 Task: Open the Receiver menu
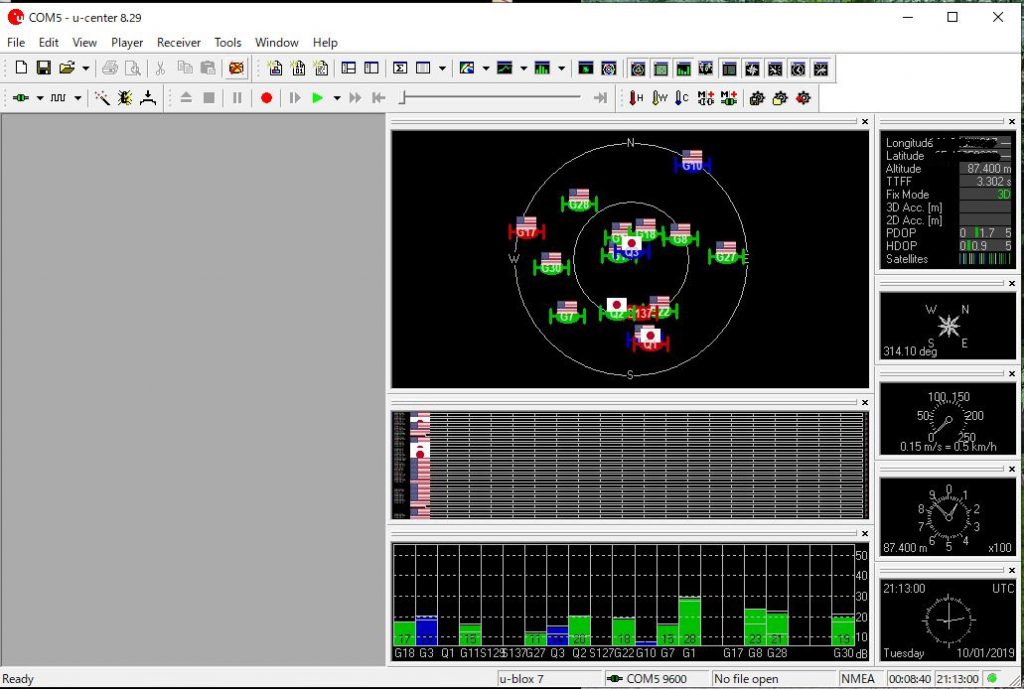178,43
